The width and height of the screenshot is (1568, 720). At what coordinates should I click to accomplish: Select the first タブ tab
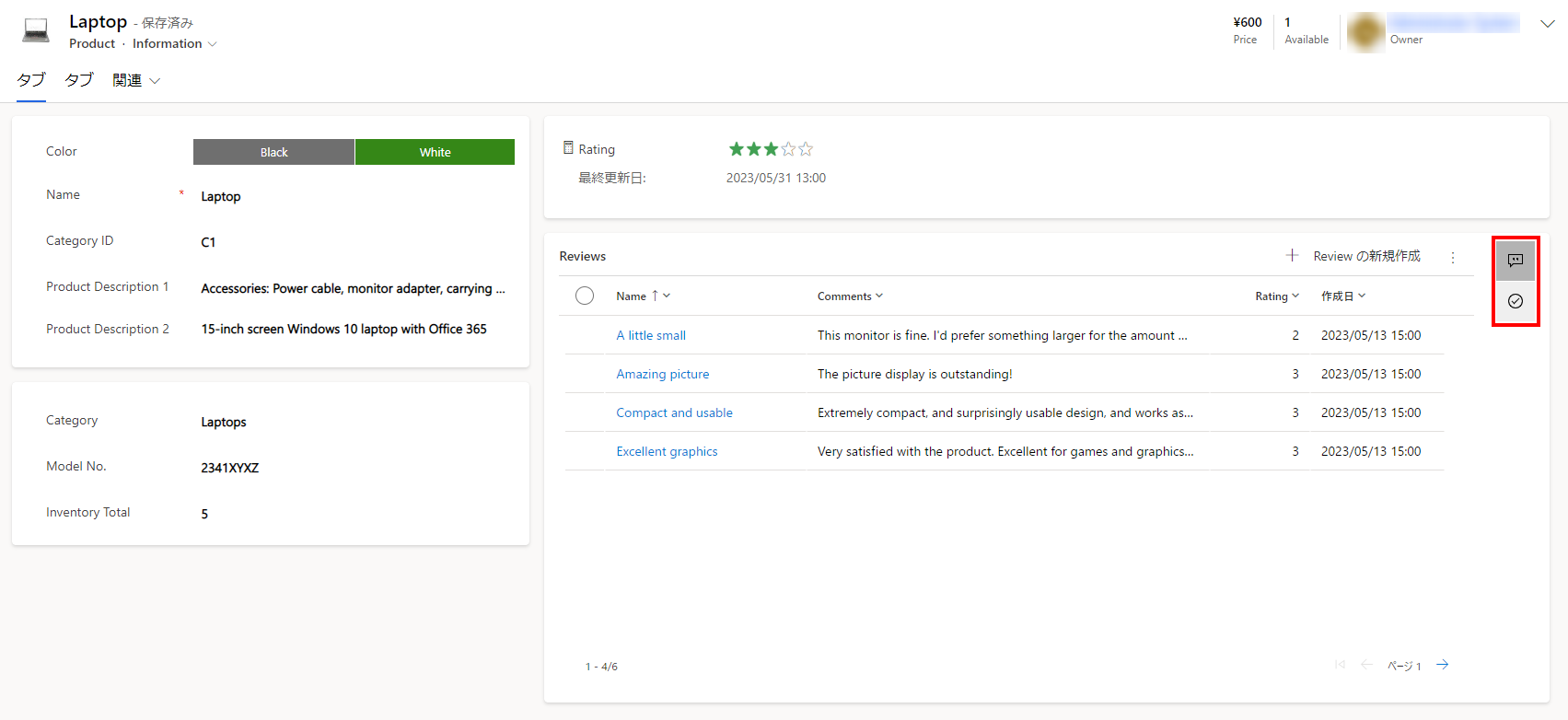coord(30,80)
